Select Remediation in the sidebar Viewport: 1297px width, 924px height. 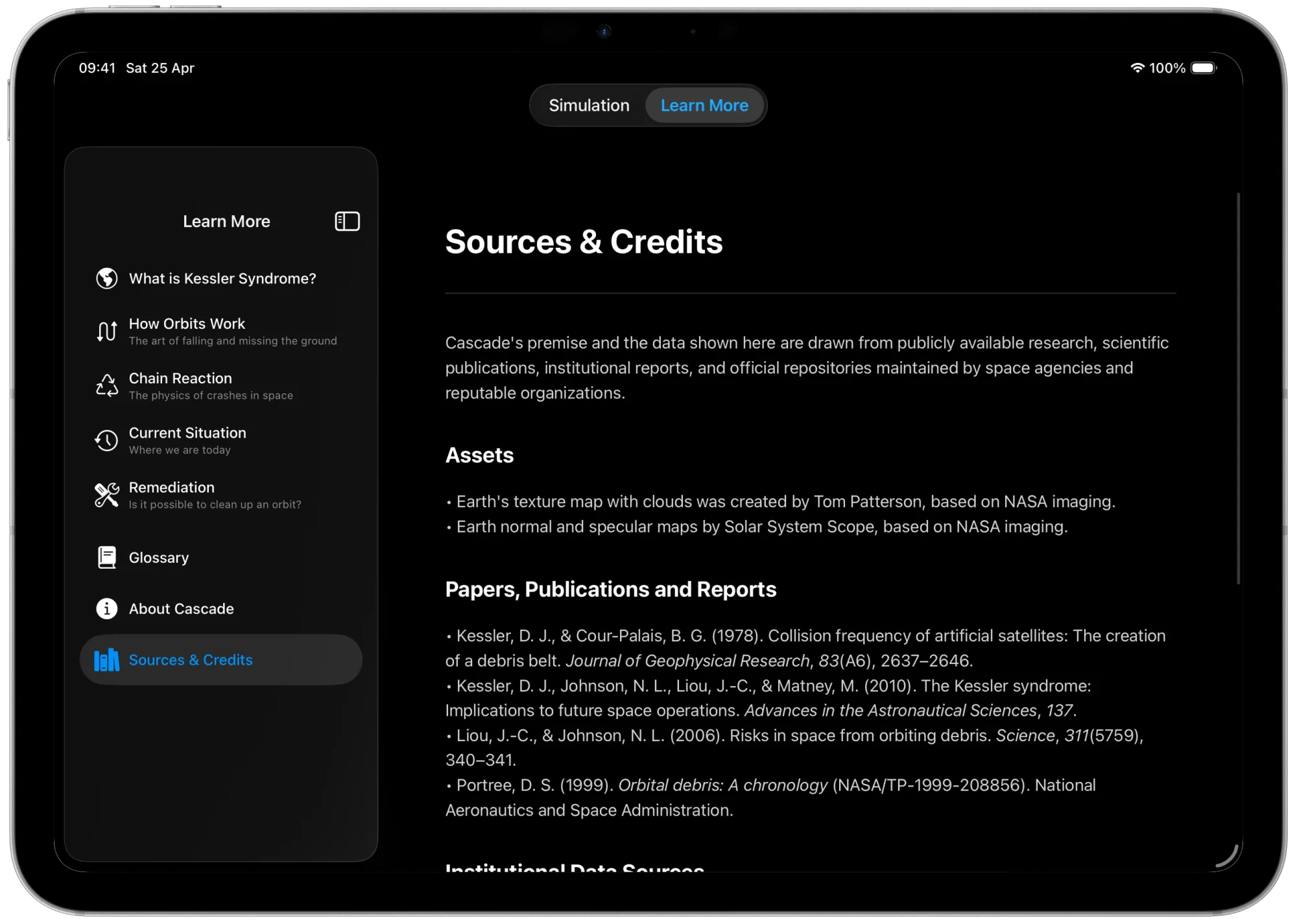click(172, 488)
